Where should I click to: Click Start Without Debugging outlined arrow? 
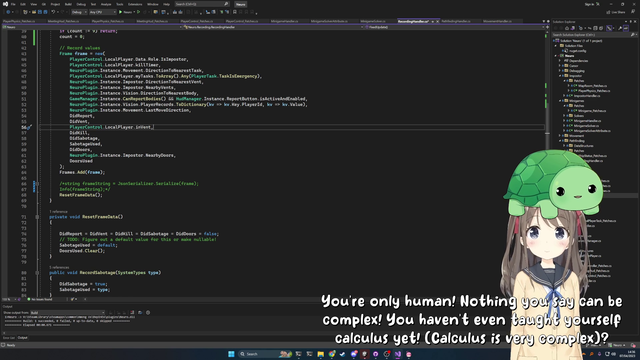[139, 12]
